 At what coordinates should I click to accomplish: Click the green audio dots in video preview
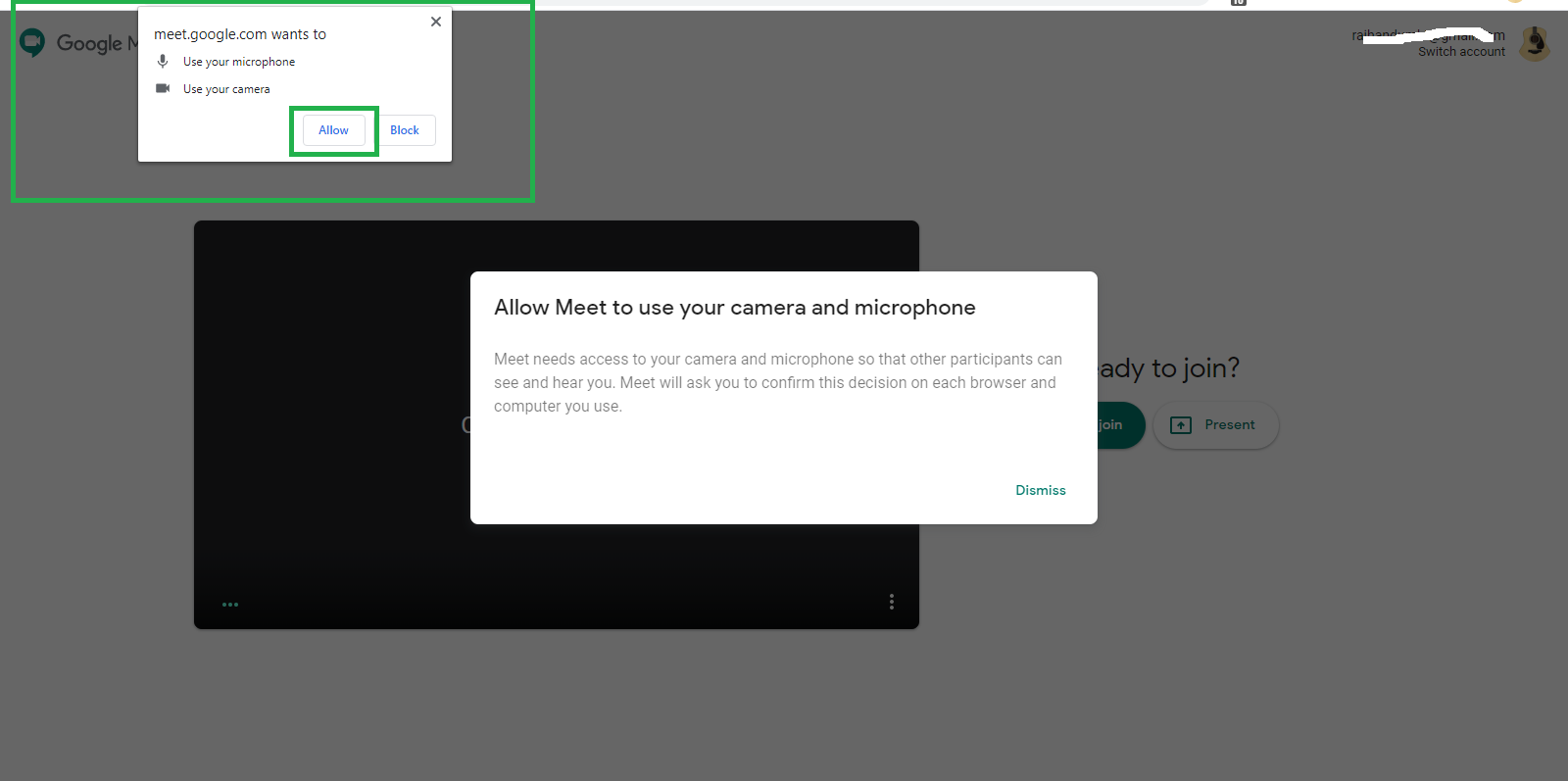click(x=230, y=605)
